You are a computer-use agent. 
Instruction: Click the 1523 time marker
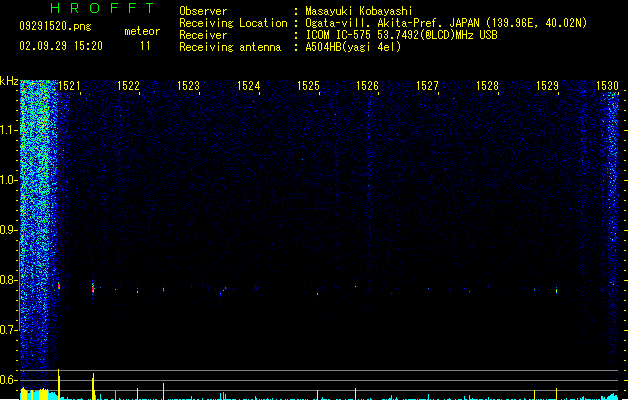coord(189,86)
